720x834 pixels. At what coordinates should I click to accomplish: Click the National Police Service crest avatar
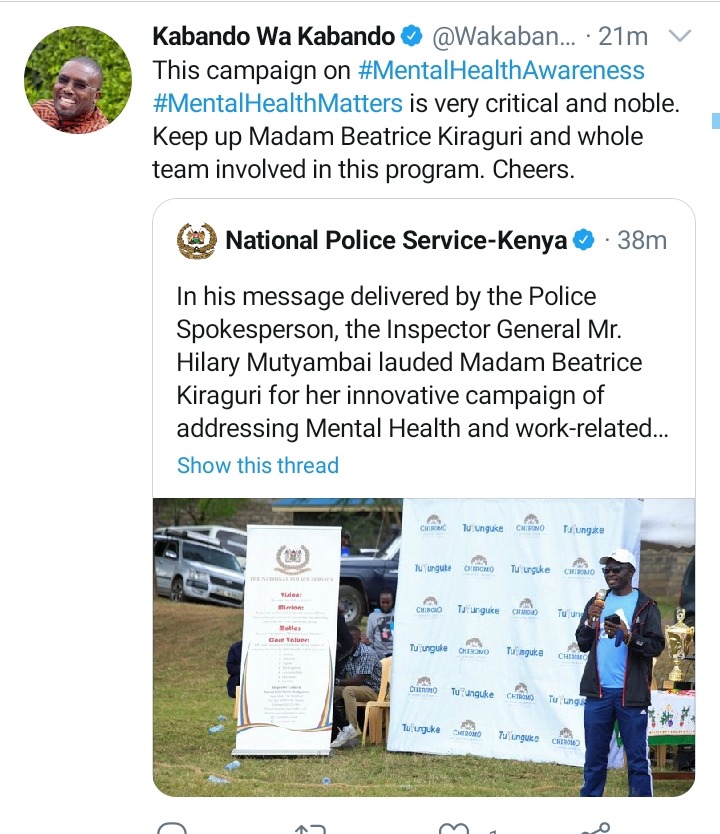pyautogui.click(x=197, y=240)
